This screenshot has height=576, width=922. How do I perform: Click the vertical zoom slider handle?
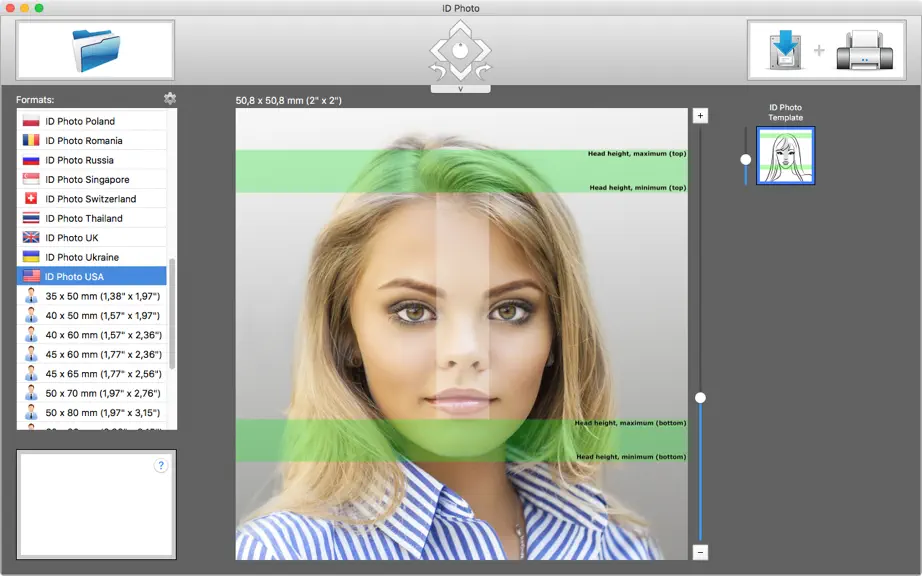[x=700, y=398]
